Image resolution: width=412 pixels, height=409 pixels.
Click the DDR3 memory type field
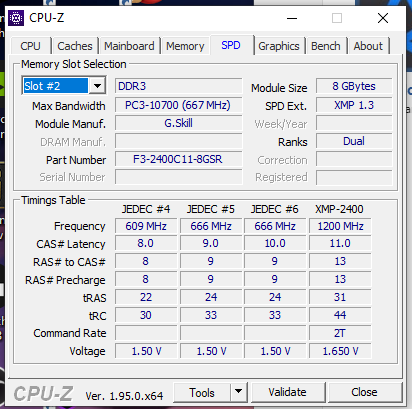[178, 86]
